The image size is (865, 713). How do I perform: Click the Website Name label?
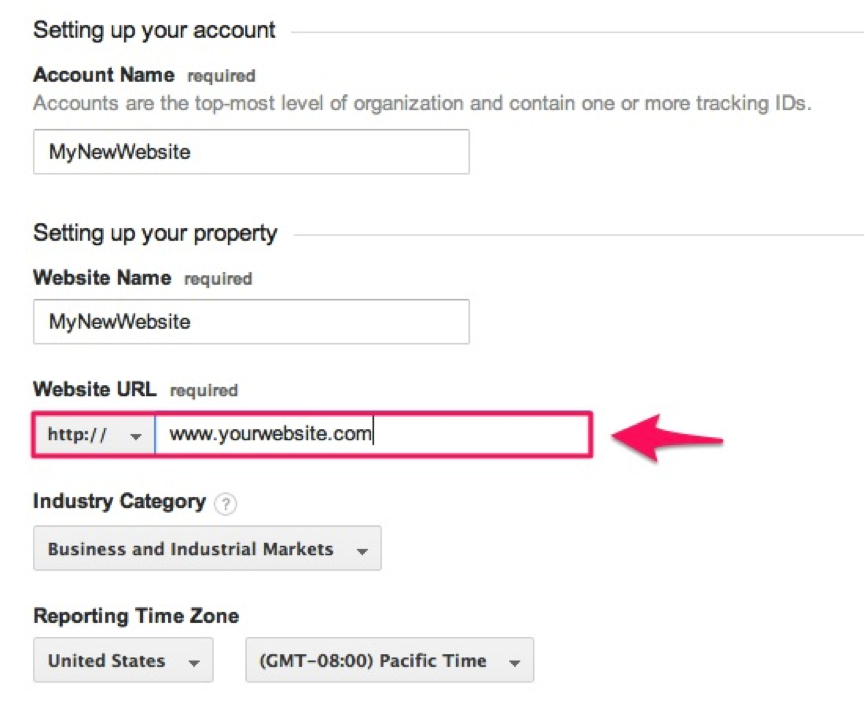click(x=102, y=278)
